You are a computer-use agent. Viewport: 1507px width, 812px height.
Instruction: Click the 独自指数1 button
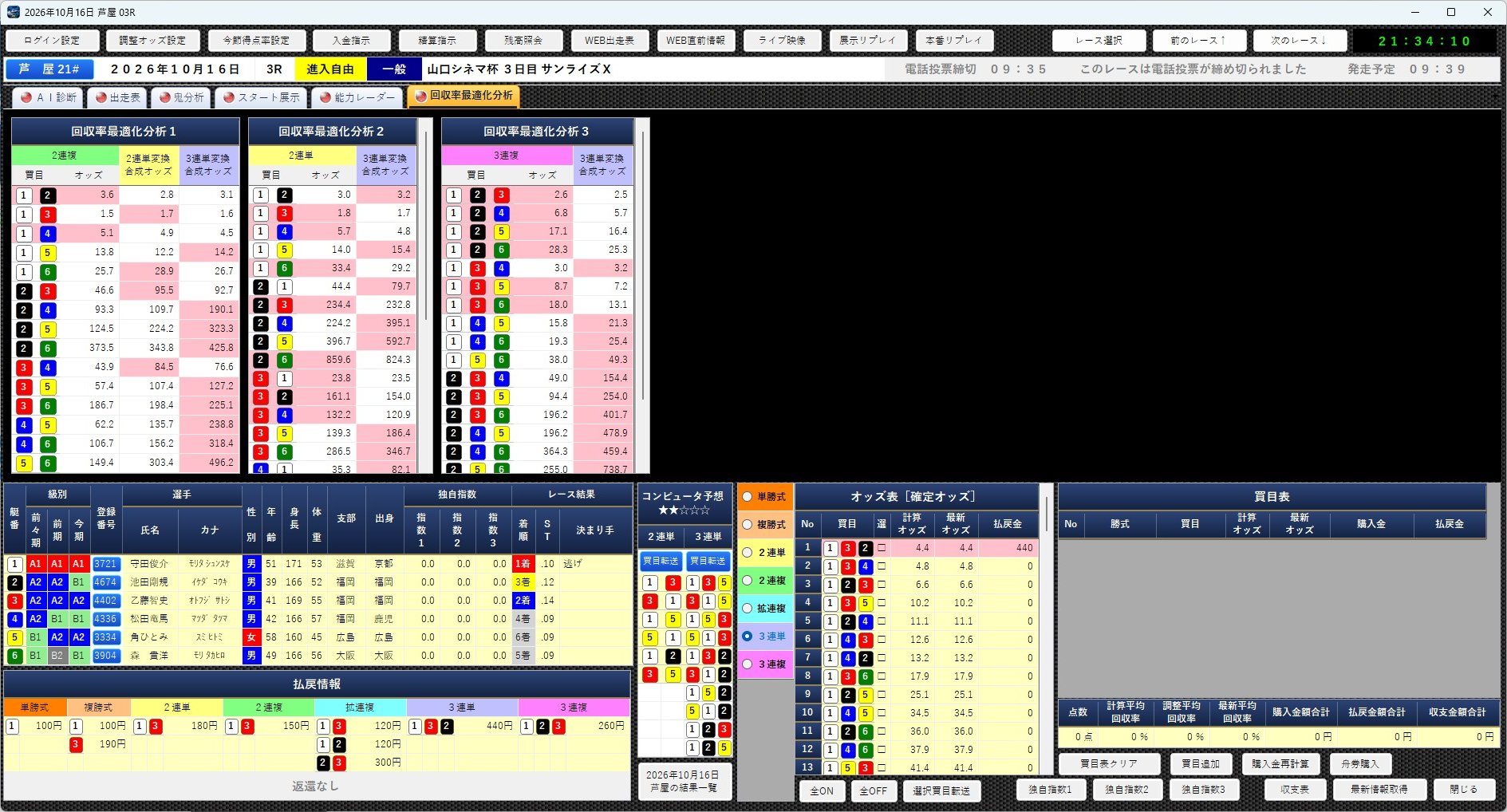click(1050, 789)
